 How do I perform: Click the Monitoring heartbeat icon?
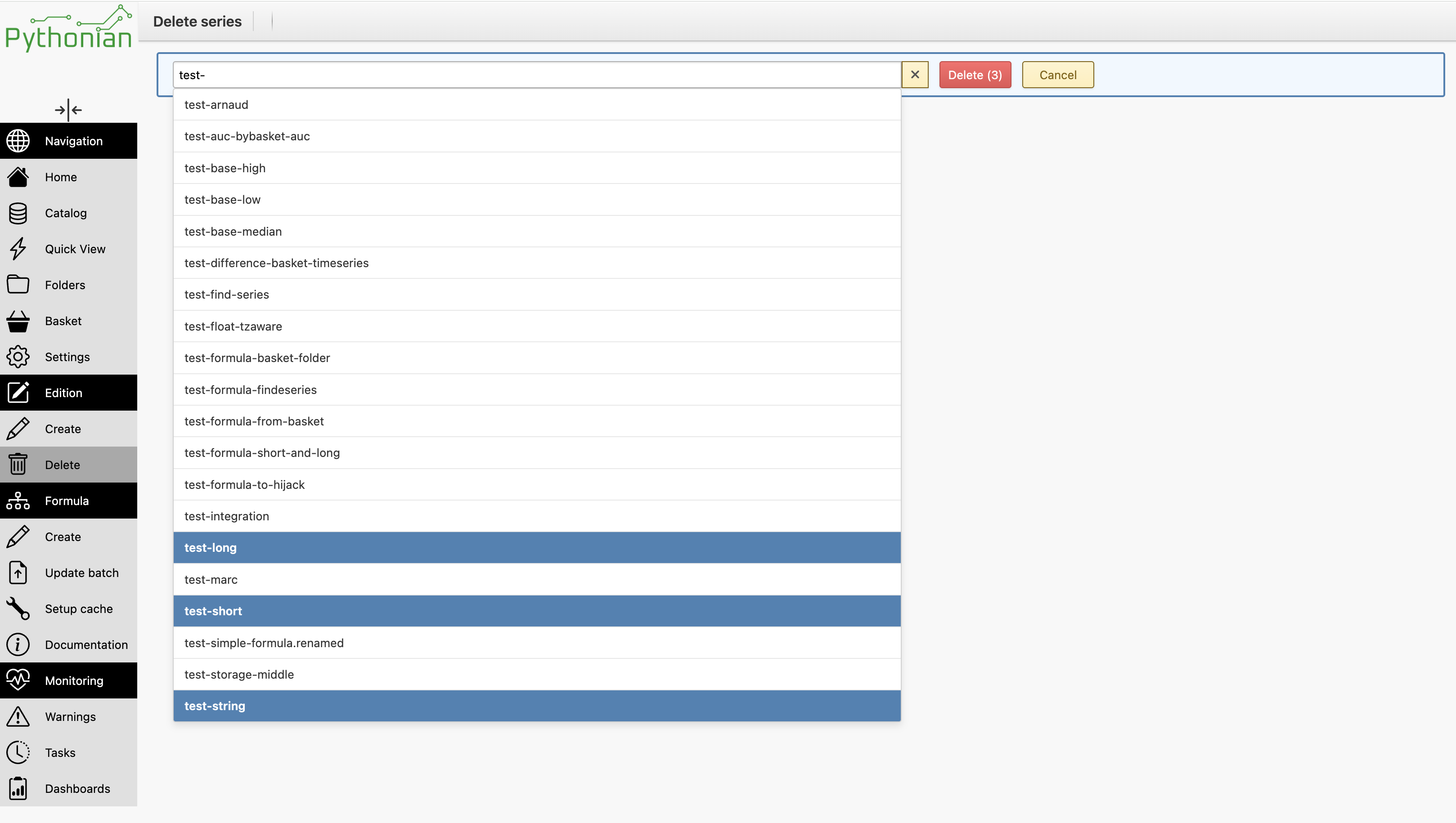[18, 680]
